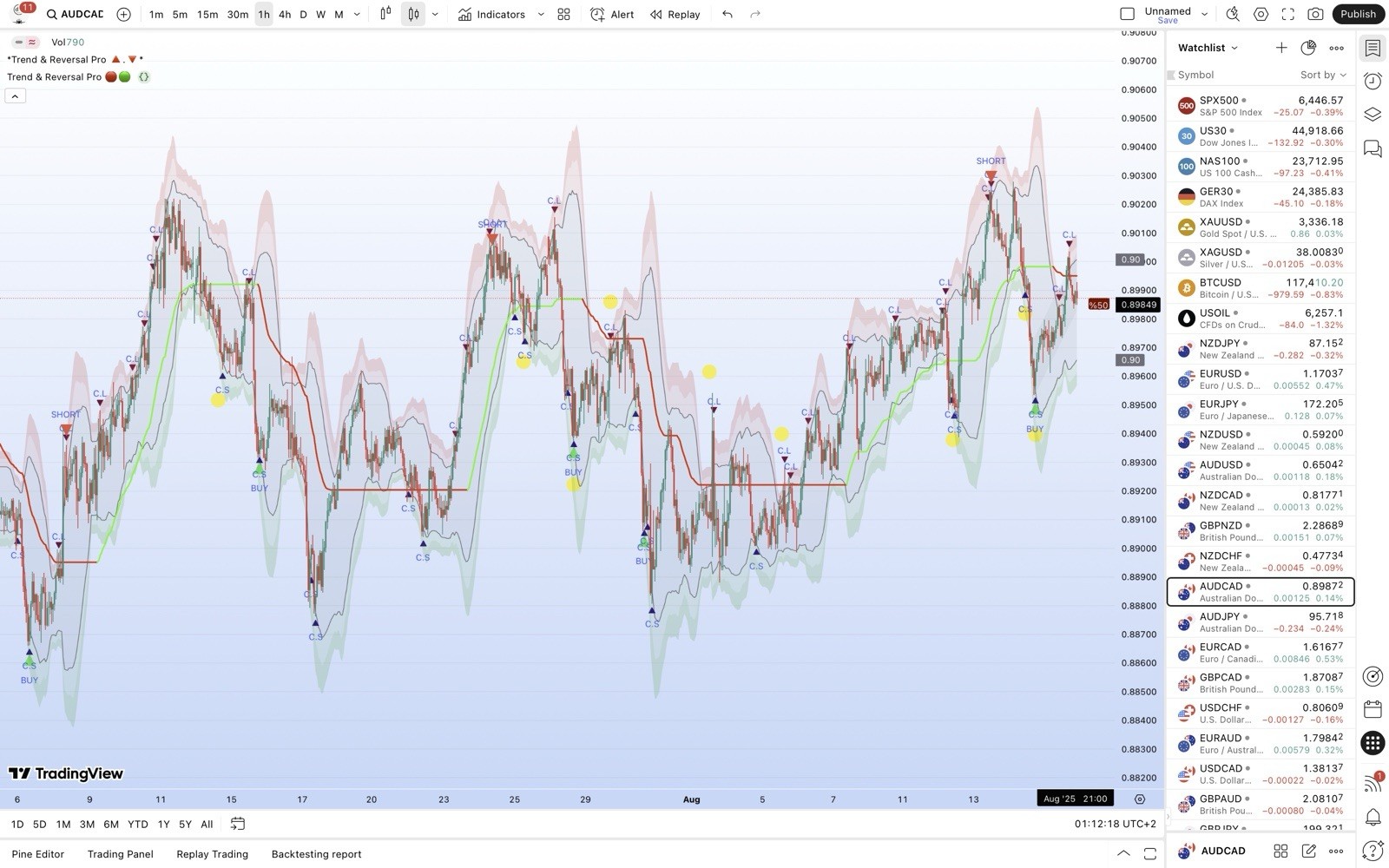Viewport: 1389px width, 868px height.
Task: Select BTCUSD in the watchlist
Action: [x=1260, y=288]
